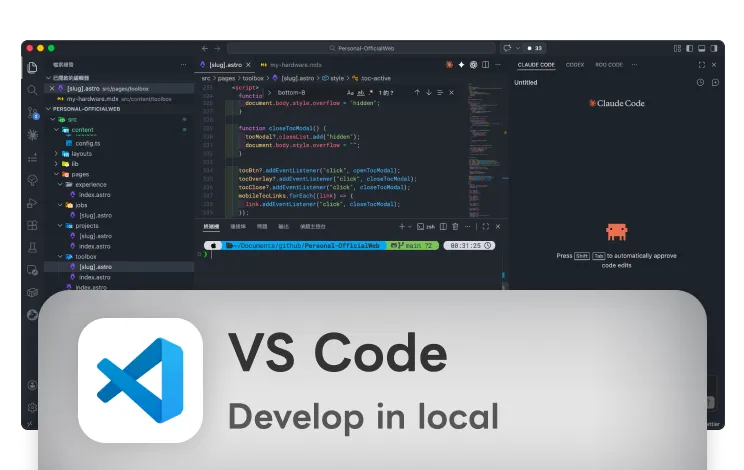Collapse the PERSONAL-OFFICIALWEB folder section
This screenshot has height=470, width=744.
(48, 109)
